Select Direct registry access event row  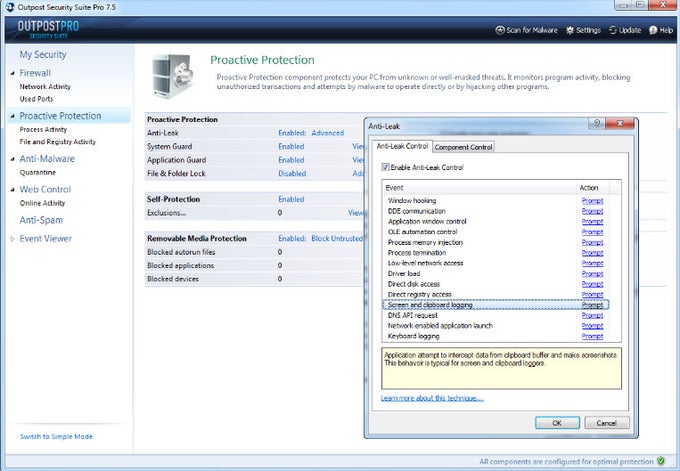[x=496, y=294]
